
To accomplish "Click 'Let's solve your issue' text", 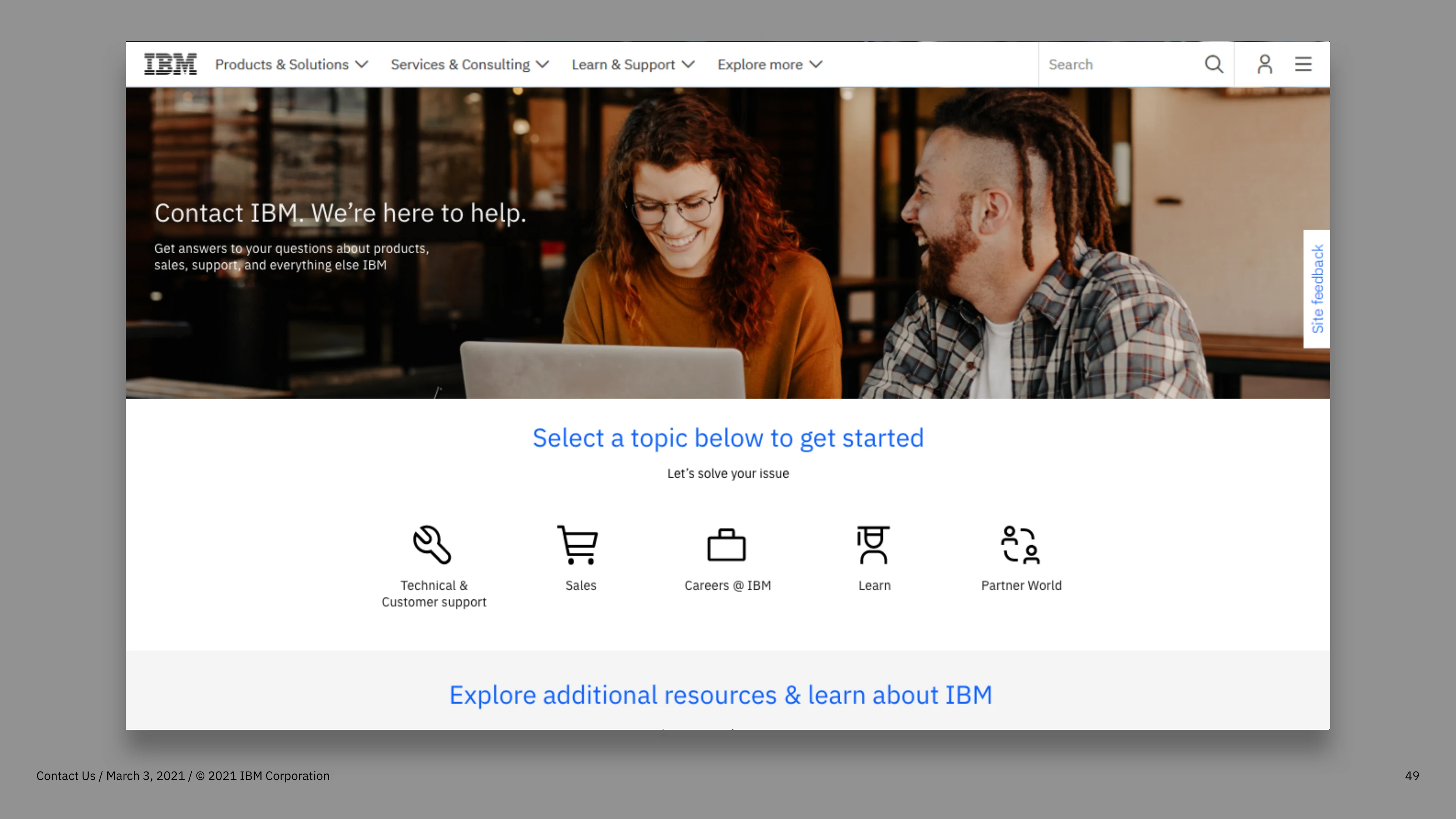I will pyautogui.click(x=728, y=474).
